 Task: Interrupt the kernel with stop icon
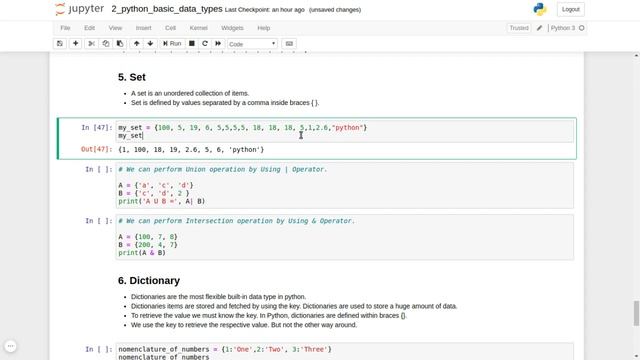coord(191,44)
